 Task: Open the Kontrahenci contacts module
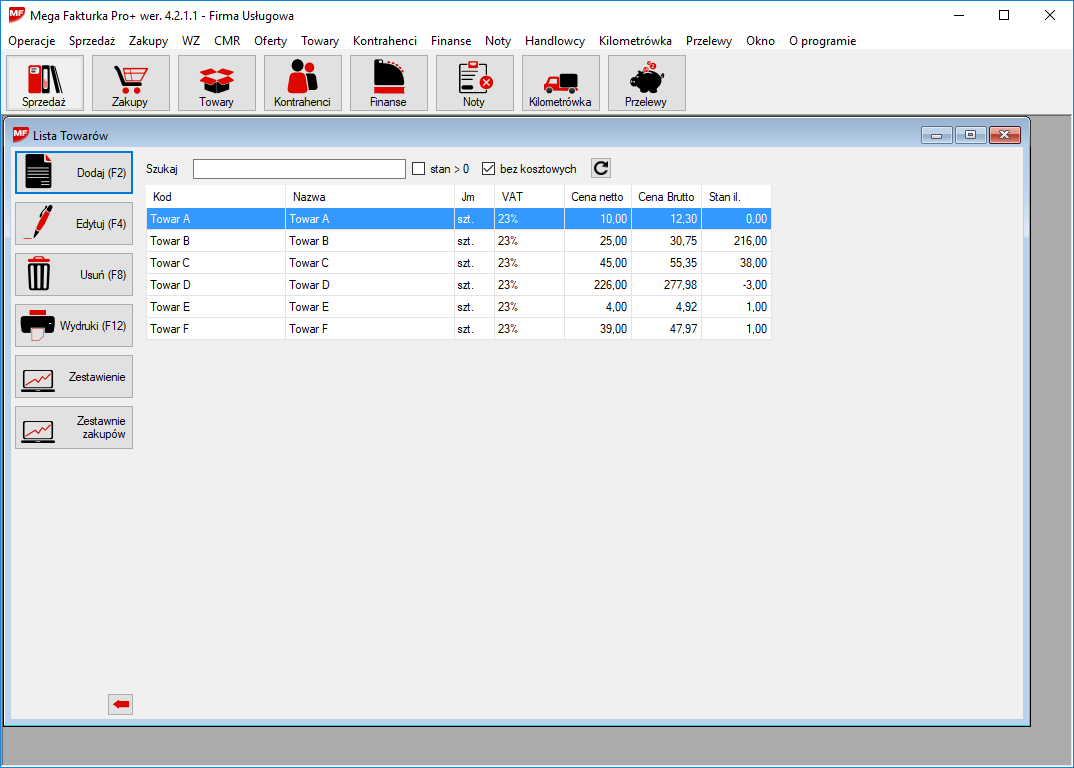(302, 83)
